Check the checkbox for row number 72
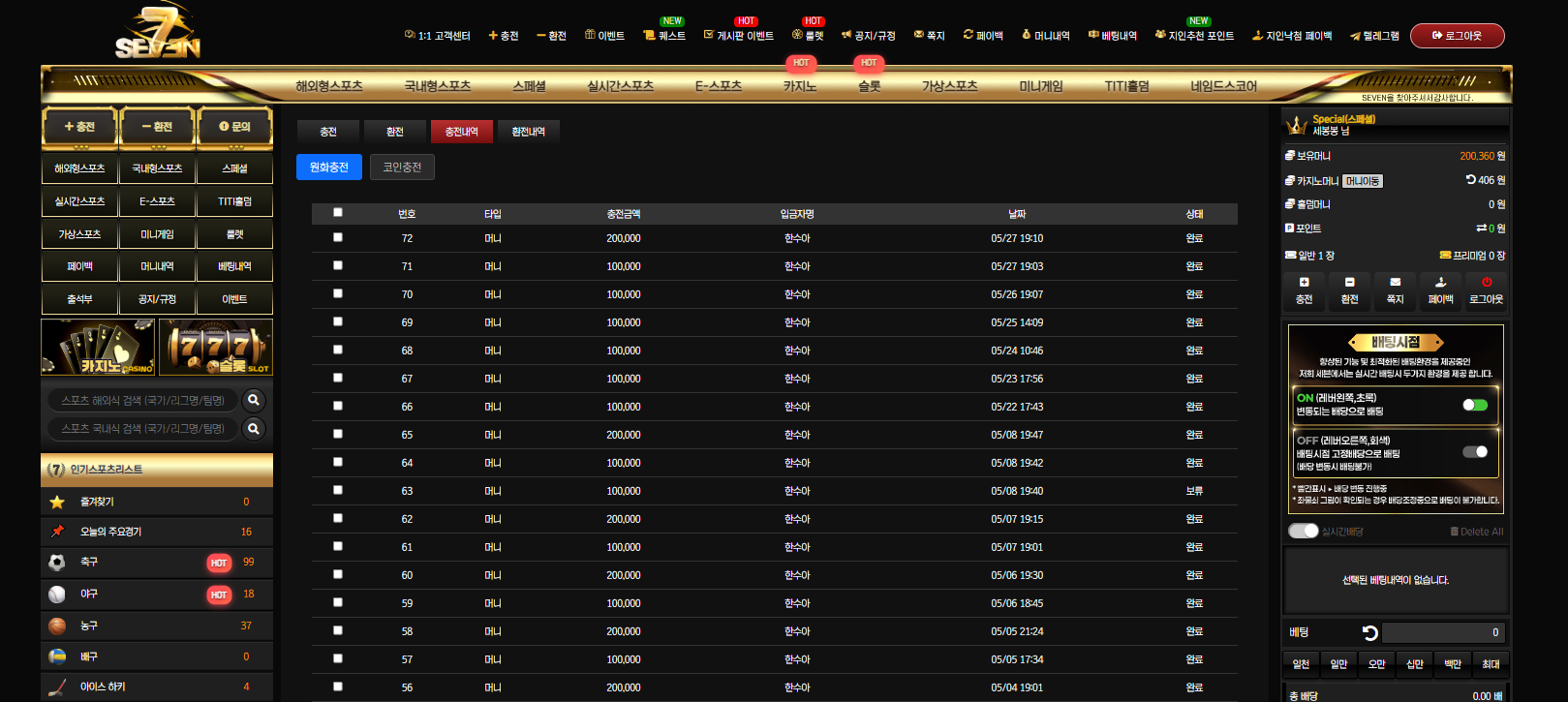The image size is (1568, 702). click(x=338, y=237)
